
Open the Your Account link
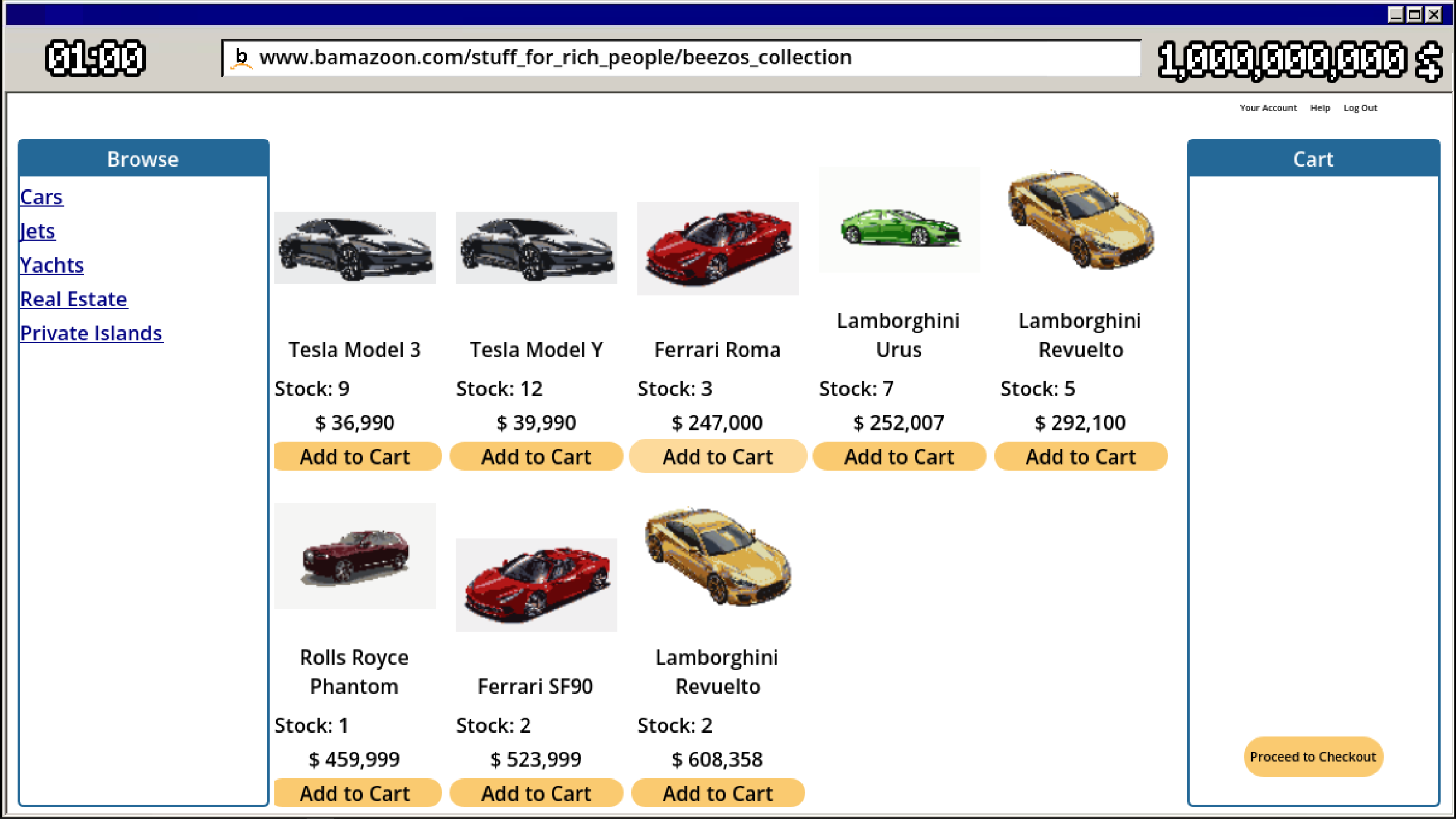pos(1268,108)
